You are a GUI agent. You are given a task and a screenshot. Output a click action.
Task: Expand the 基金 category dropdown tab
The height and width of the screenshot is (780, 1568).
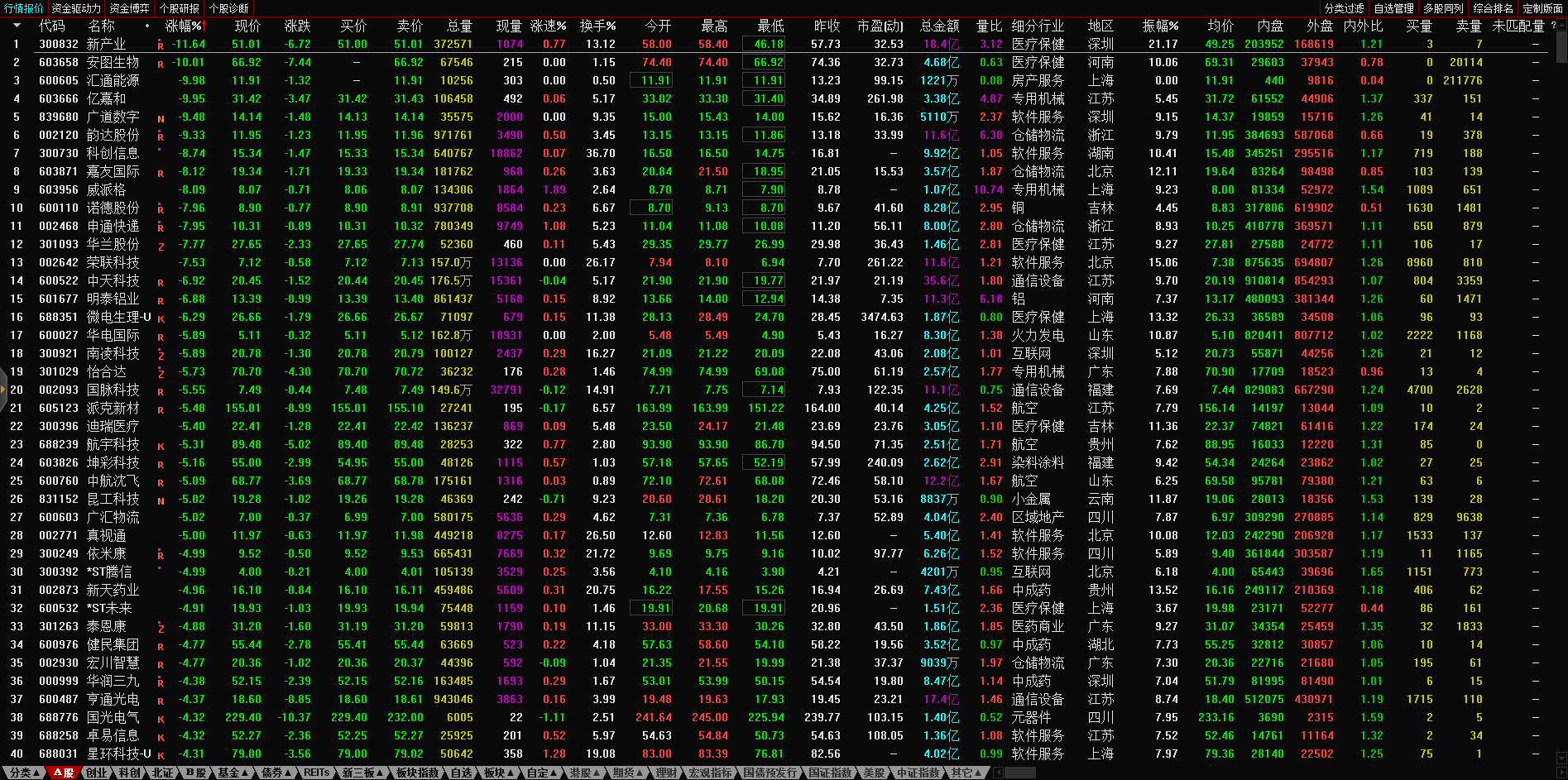click(x=232, y=773)
